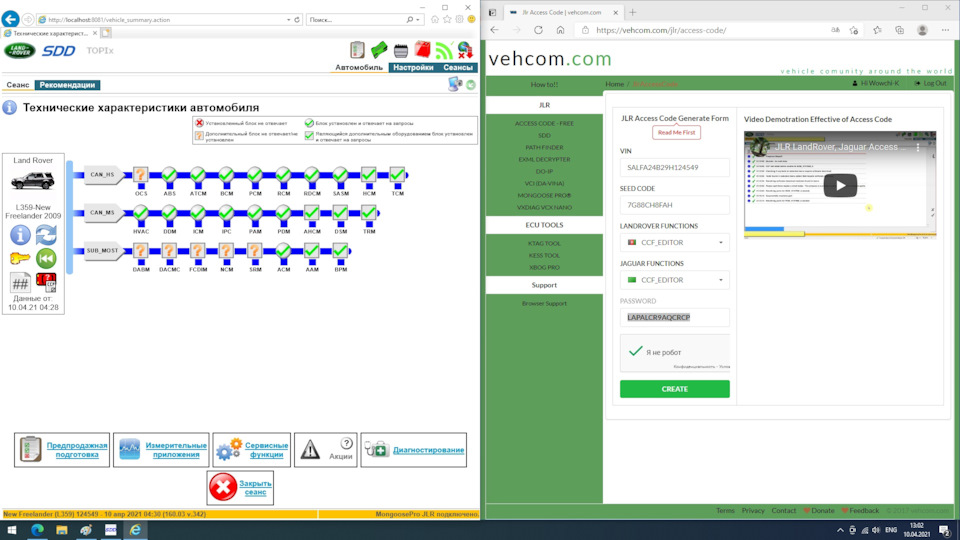Click the OCS module node on CAN_HS
The height and width of the screenshot is (540, 960).
point(140,175)
